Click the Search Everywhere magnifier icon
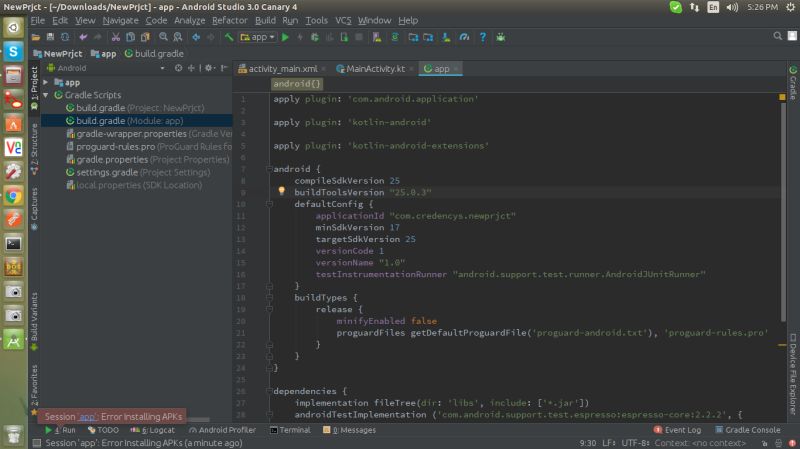 tap(778, 36)
